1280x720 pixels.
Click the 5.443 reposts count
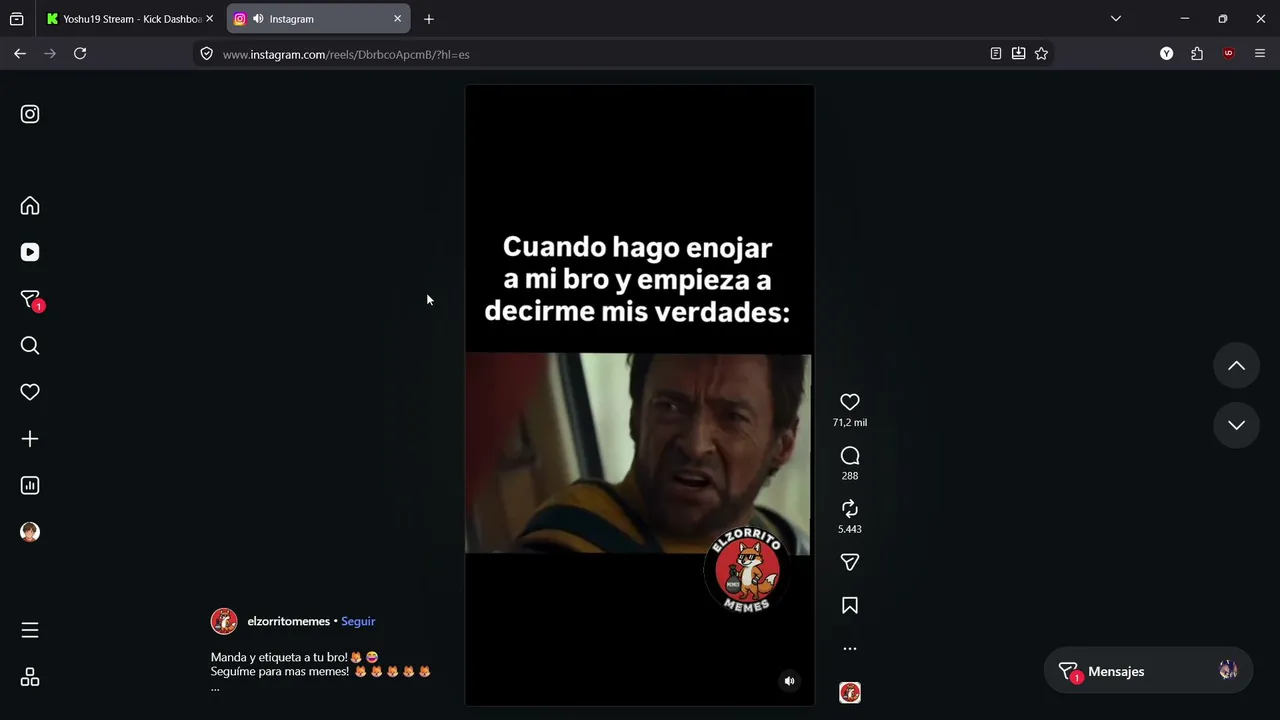[x=850, y=529]
